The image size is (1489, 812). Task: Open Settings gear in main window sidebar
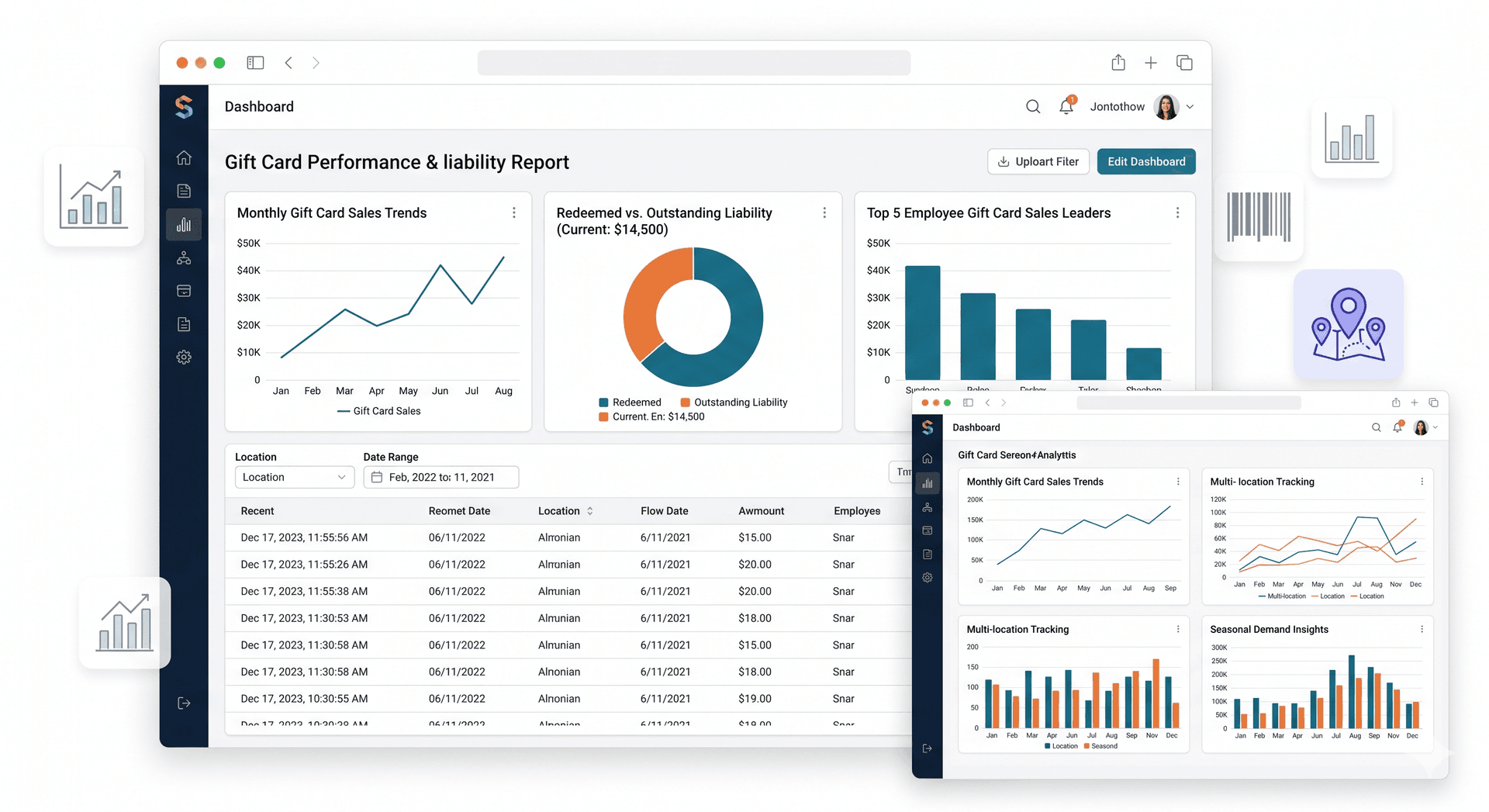tap(184, 358)
